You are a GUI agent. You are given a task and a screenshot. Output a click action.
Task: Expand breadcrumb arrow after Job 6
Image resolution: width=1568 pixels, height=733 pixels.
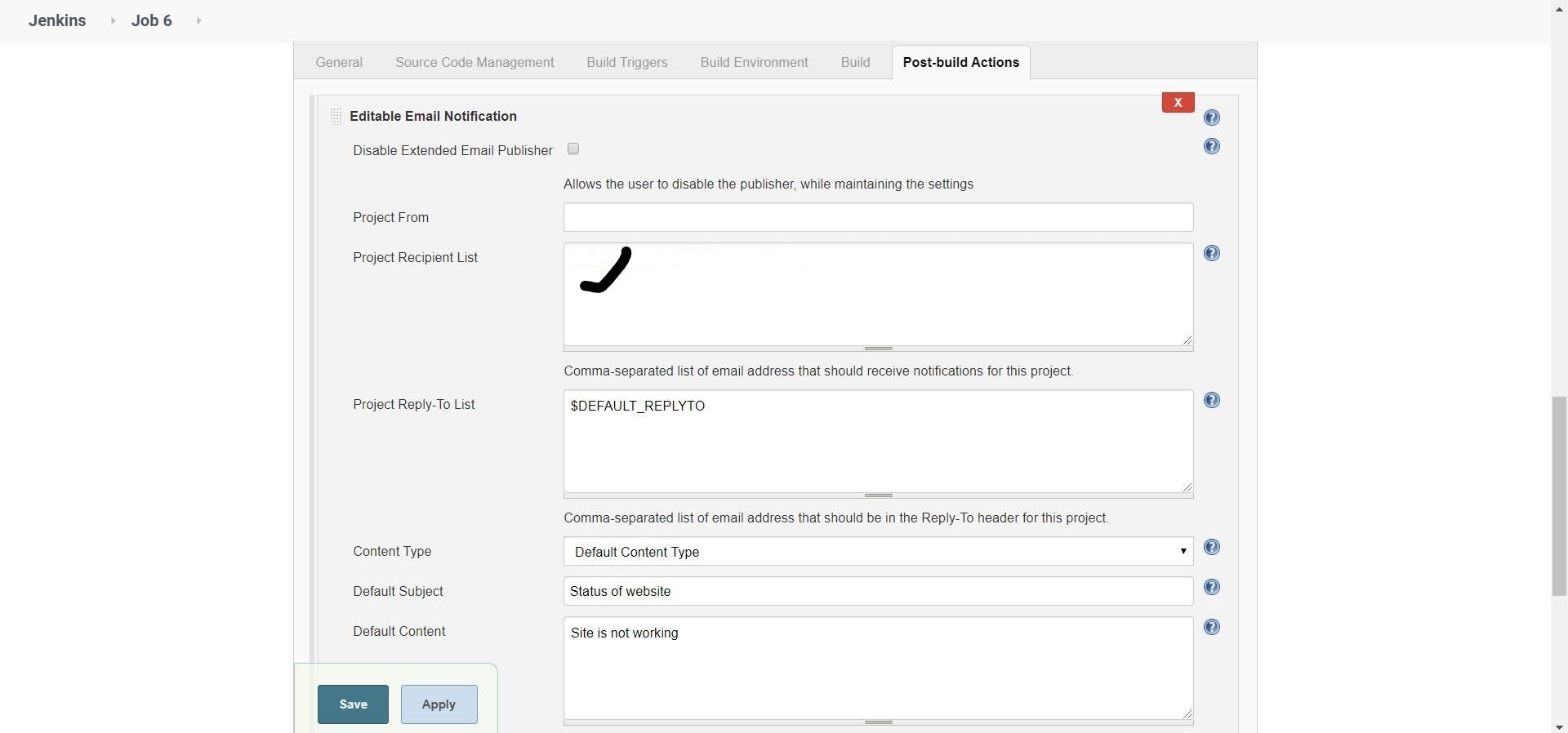(198, 20)
